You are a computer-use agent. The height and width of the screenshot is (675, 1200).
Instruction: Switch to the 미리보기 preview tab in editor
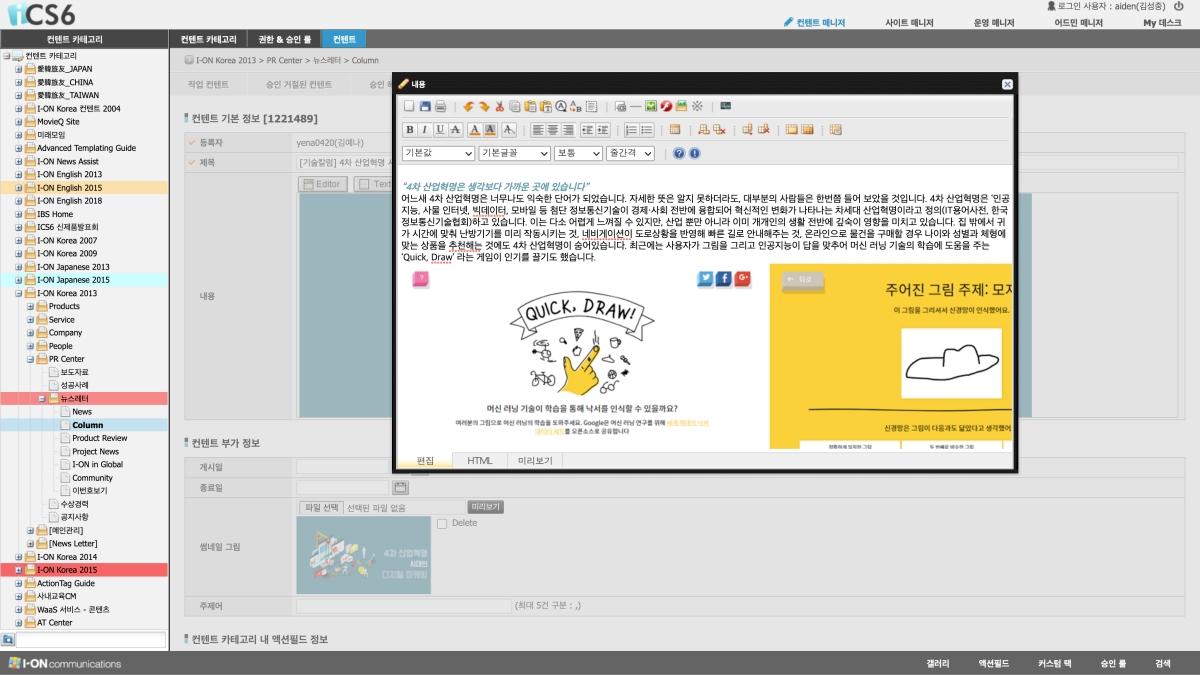click(535, 460)
